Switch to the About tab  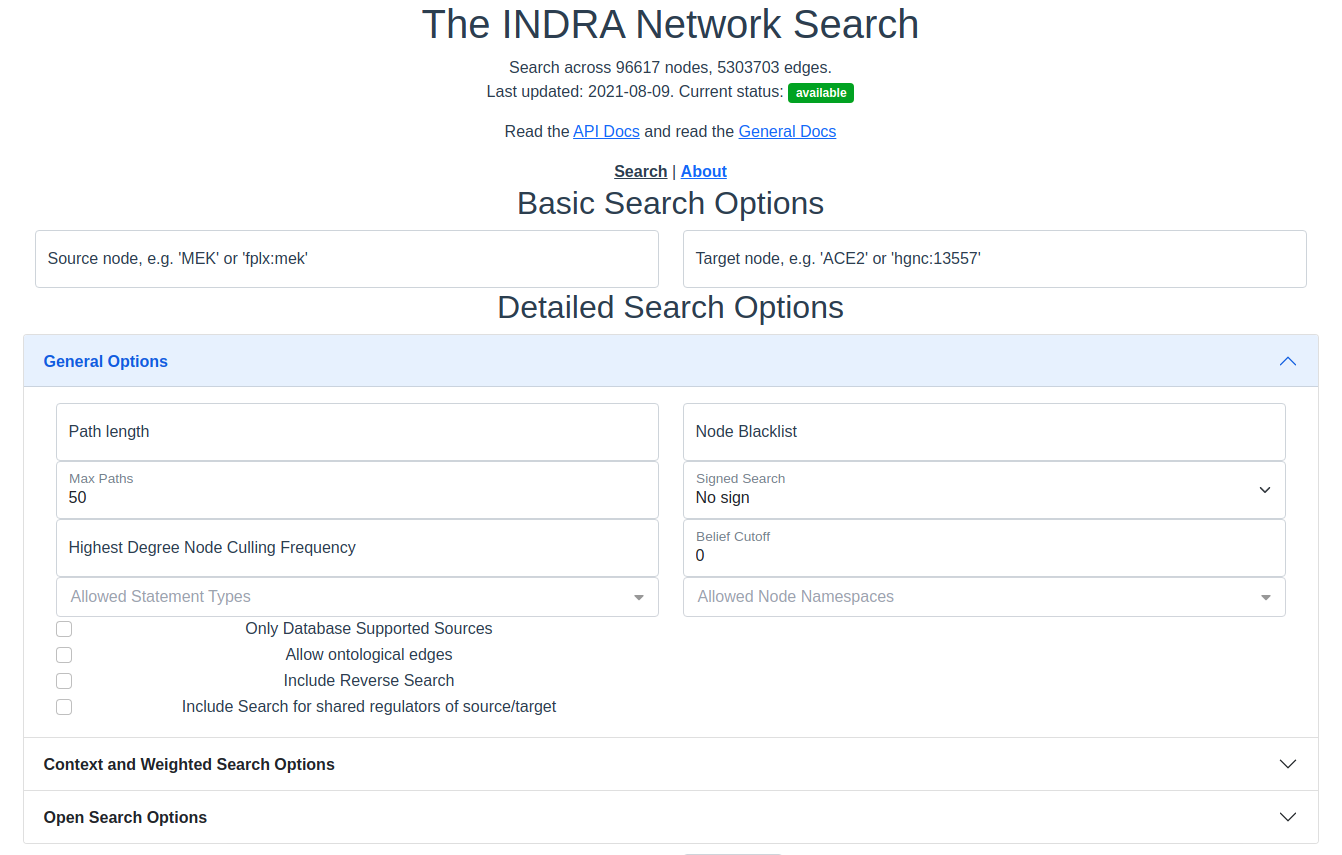click(704, 171)
